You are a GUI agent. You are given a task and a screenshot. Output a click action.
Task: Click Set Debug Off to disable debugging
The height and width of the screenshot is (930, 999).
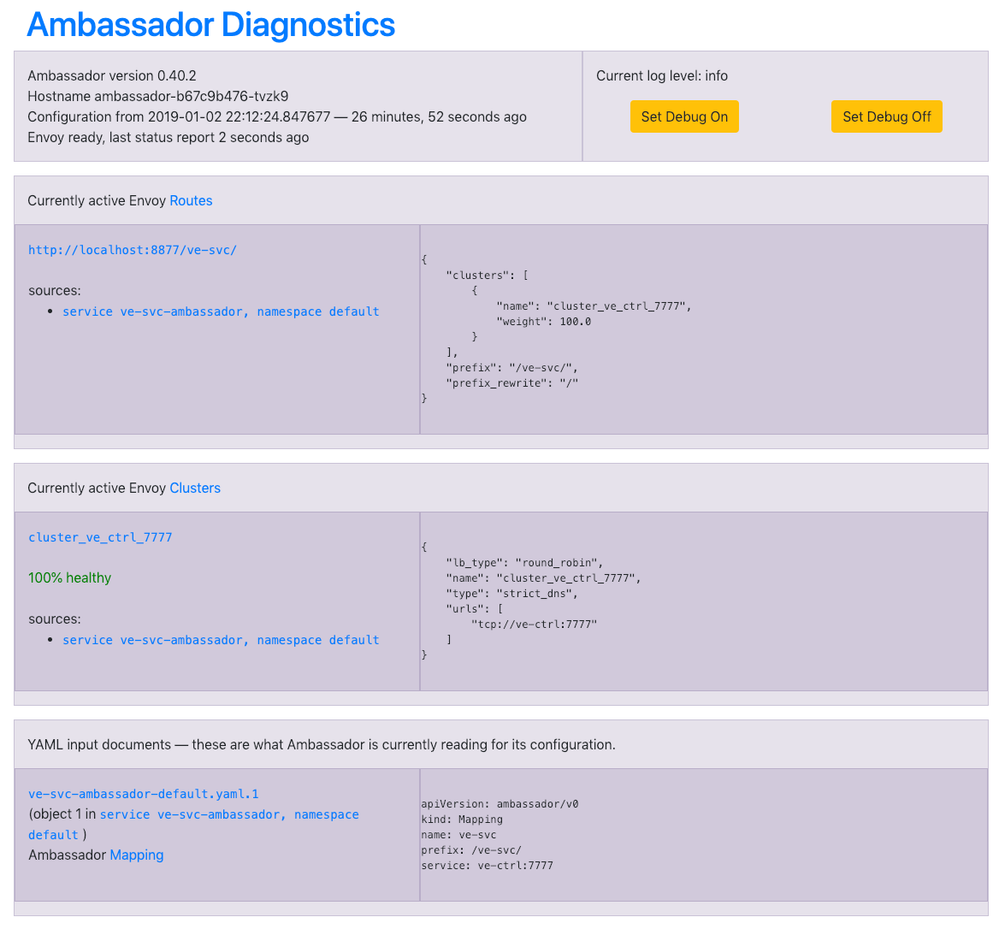tap(886, 116)
